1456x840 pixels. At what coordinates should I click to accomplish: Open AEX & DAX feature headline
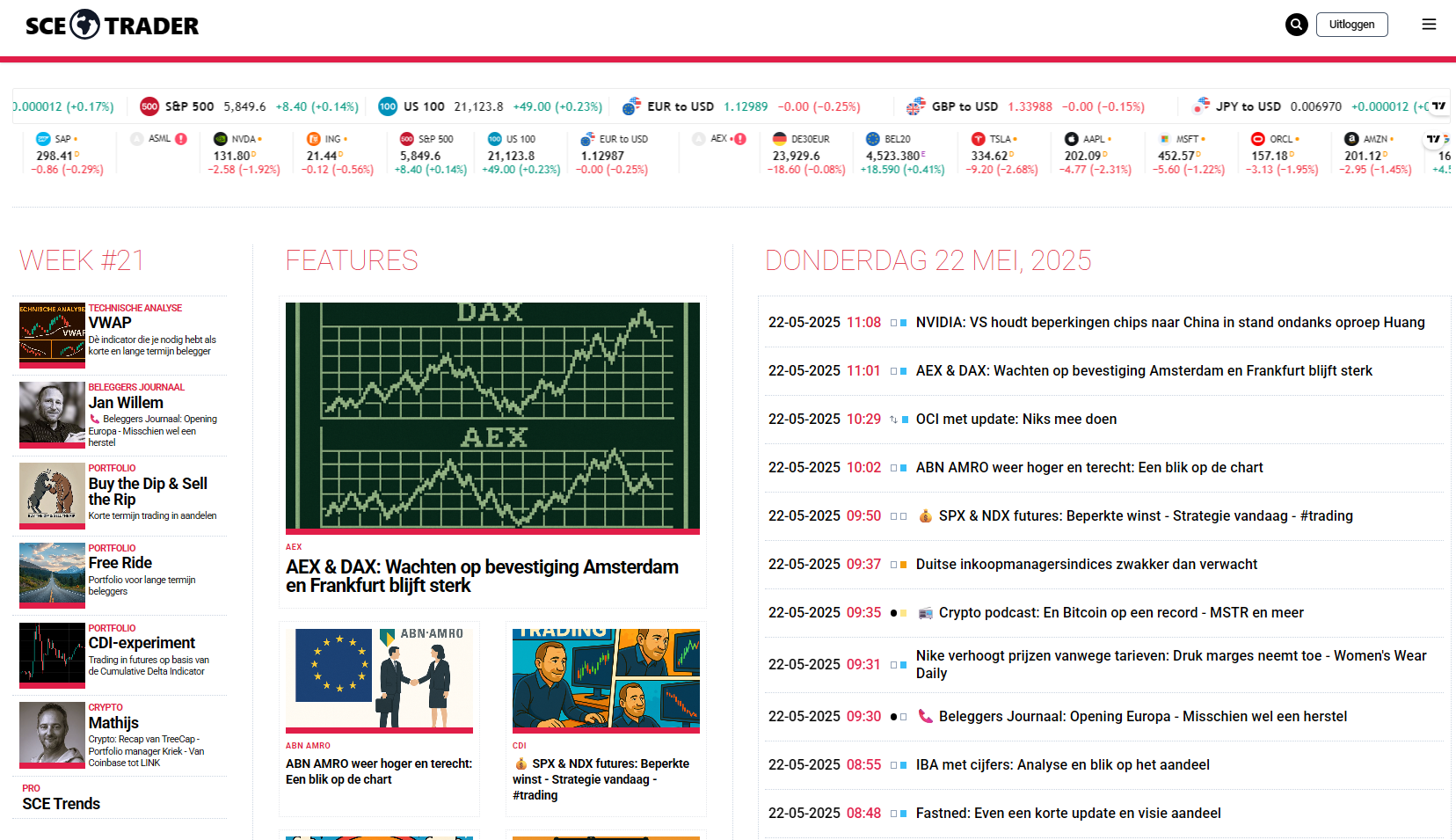coord(482,576)
